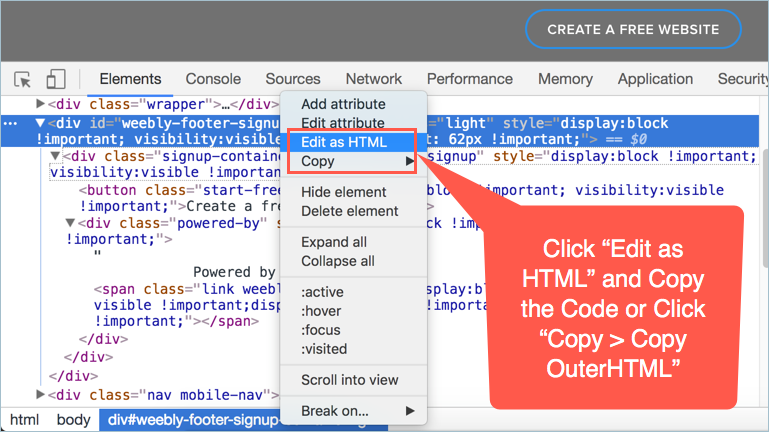Choose Delete element in context menu
The height and width of the screenshot is (432, 769).
tap(349, 211)
